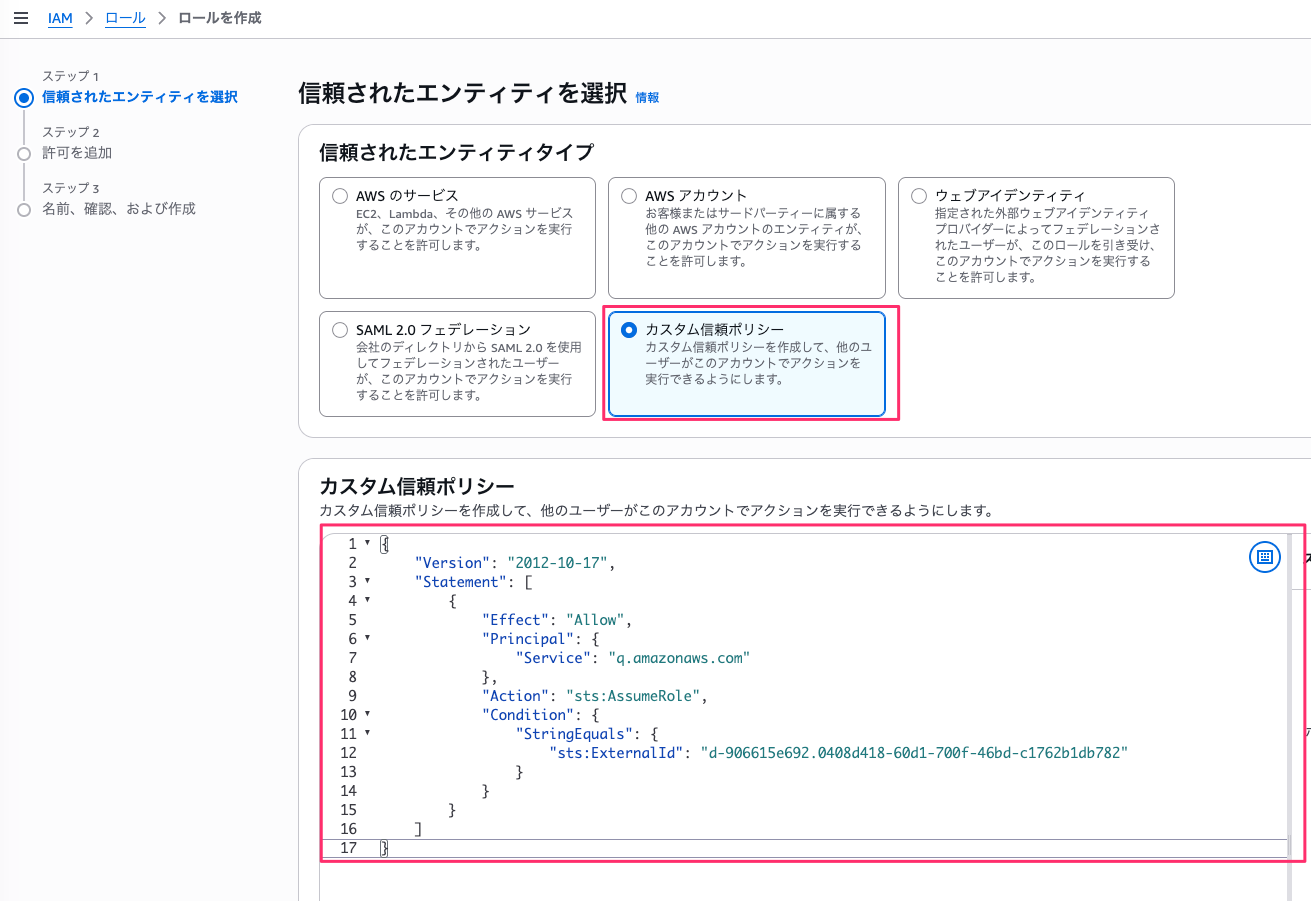Click the sts:ExternalId value string

pos(914,752)
